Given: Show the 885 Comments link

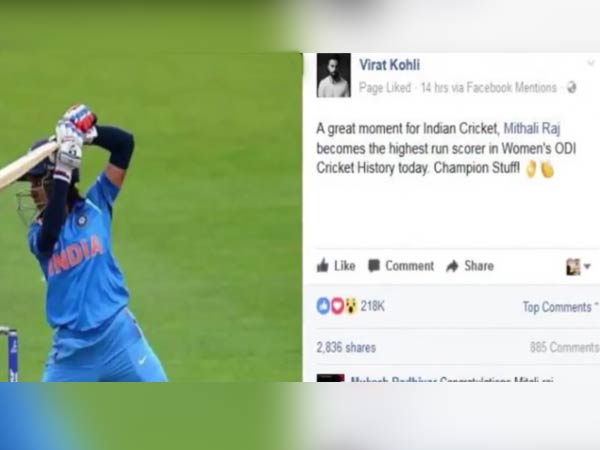Looking at the screenshot, I should [x=564, y=347].
